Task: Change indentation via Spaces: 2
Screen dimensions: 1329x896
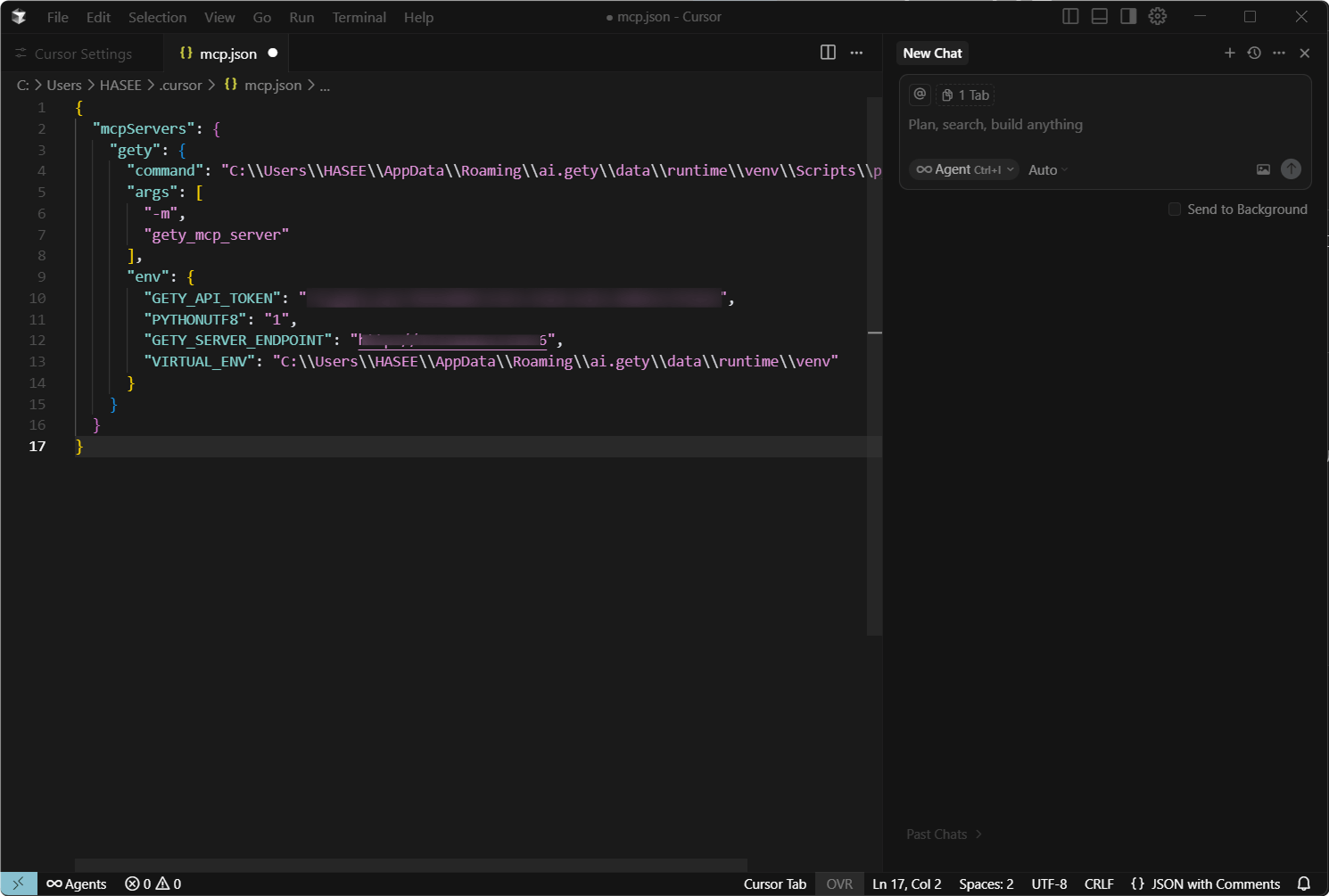Action: point(986,884)
